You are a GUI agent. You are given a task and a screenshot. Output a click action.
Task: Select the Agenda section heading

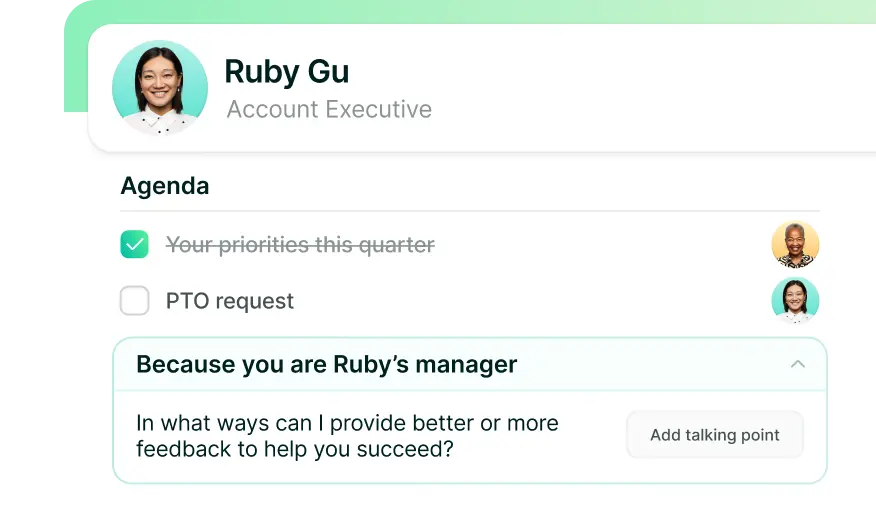[165, 186]
